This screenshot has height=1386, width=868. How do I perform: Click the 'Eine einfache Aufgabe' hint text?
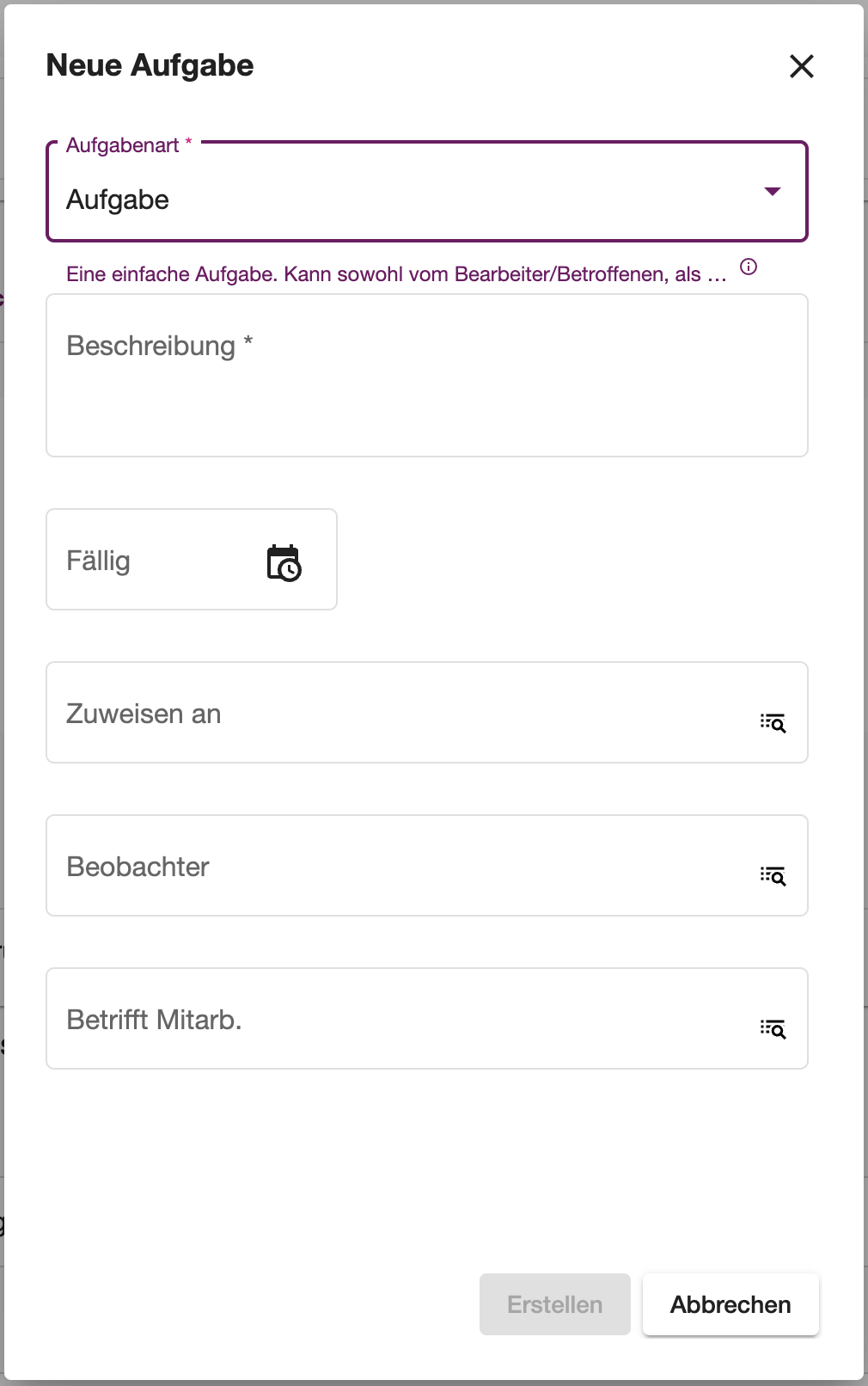pyautogui.click(x=396, y=274)
